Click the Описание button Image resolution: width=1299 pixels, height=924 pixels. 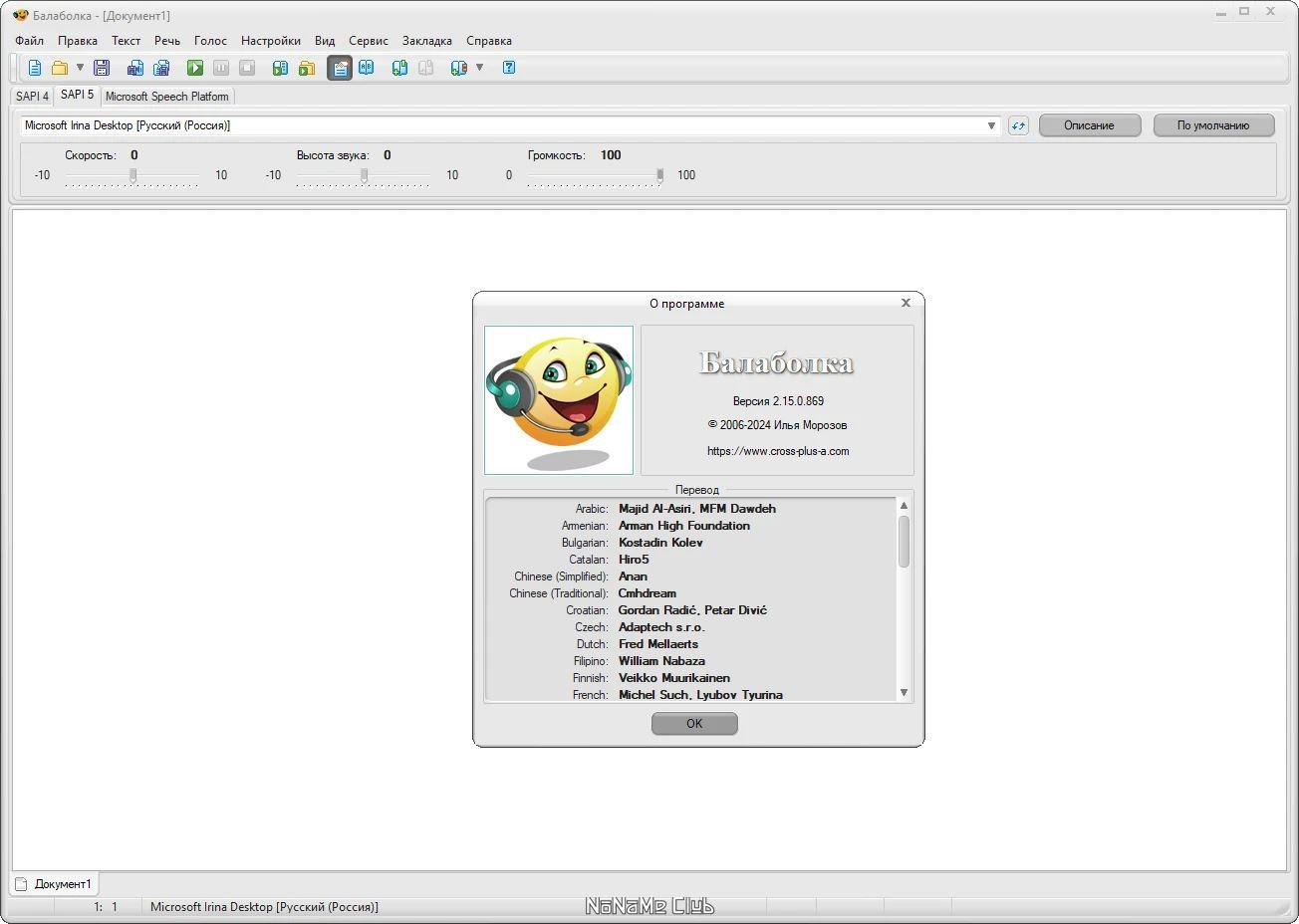click(1089, 125)
